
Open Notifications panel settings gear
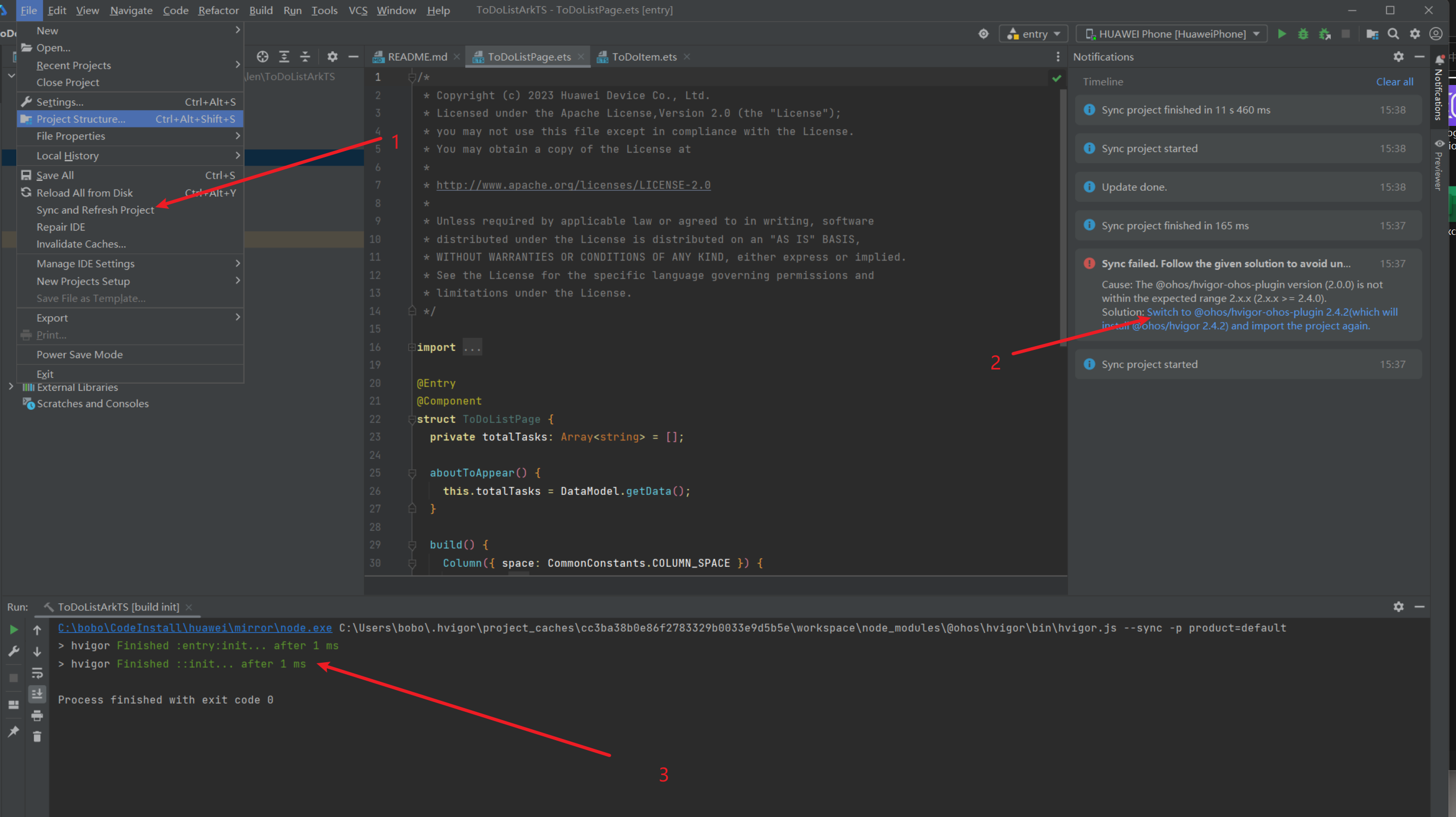(1398, 57)
